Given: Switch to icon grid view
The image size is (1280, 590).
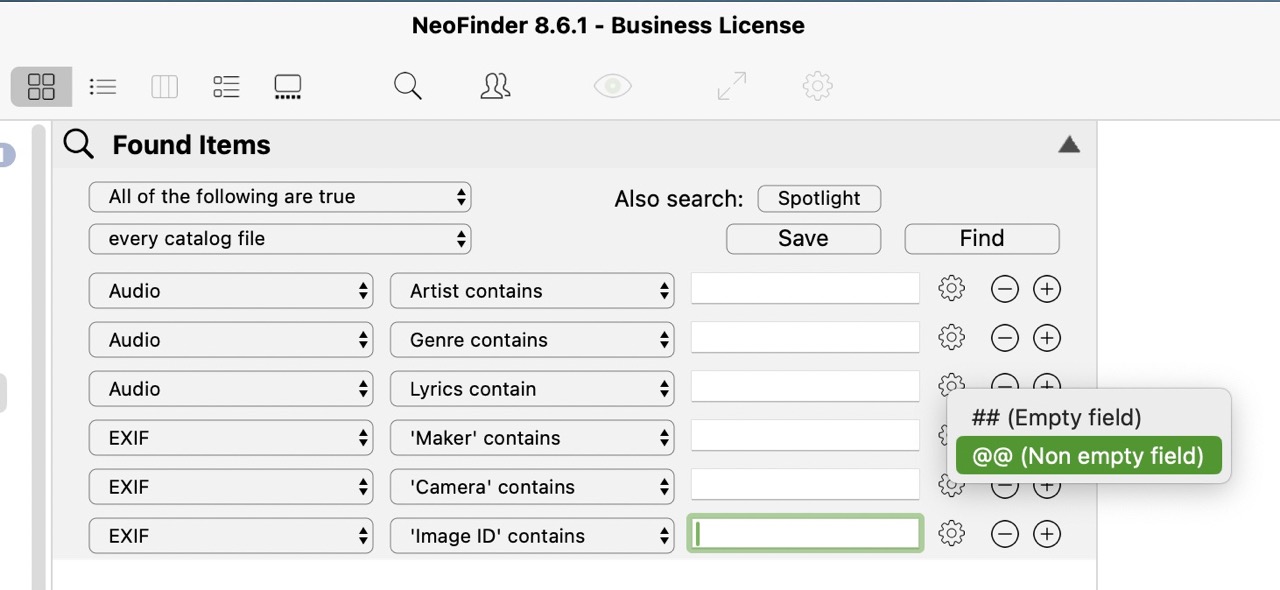Looking at the screenshot, I should [x=41, y=87].
